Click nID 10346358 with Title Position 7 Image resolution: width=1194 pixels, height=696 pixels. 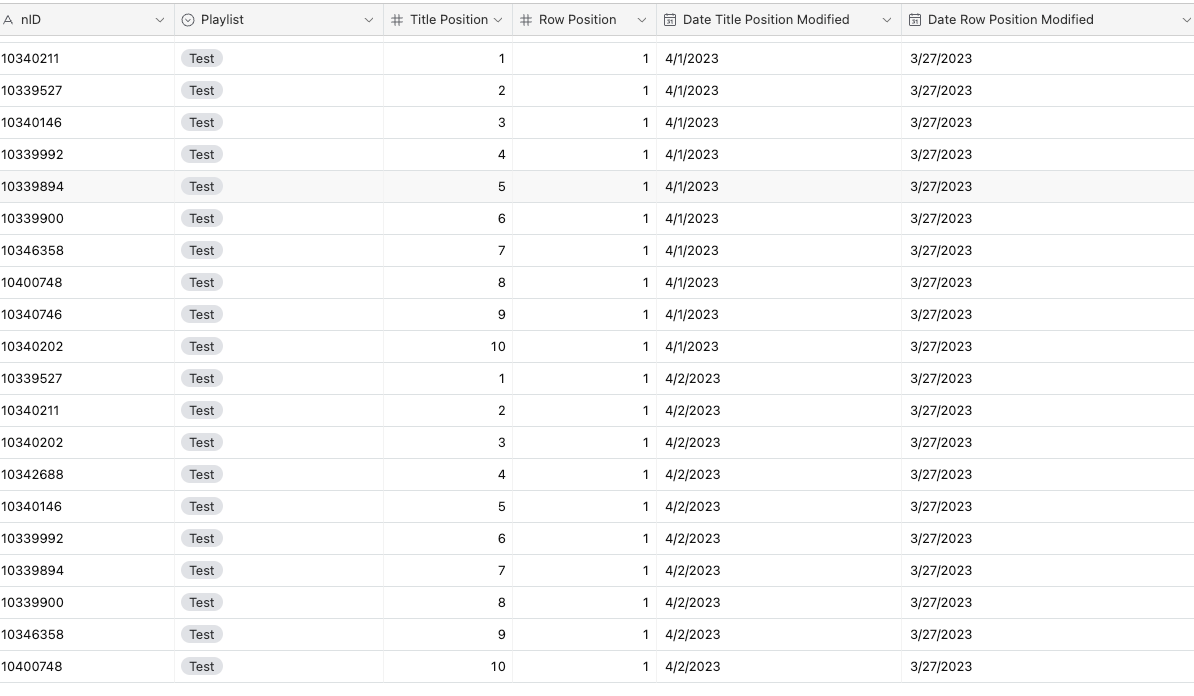(x=33, y=251)
